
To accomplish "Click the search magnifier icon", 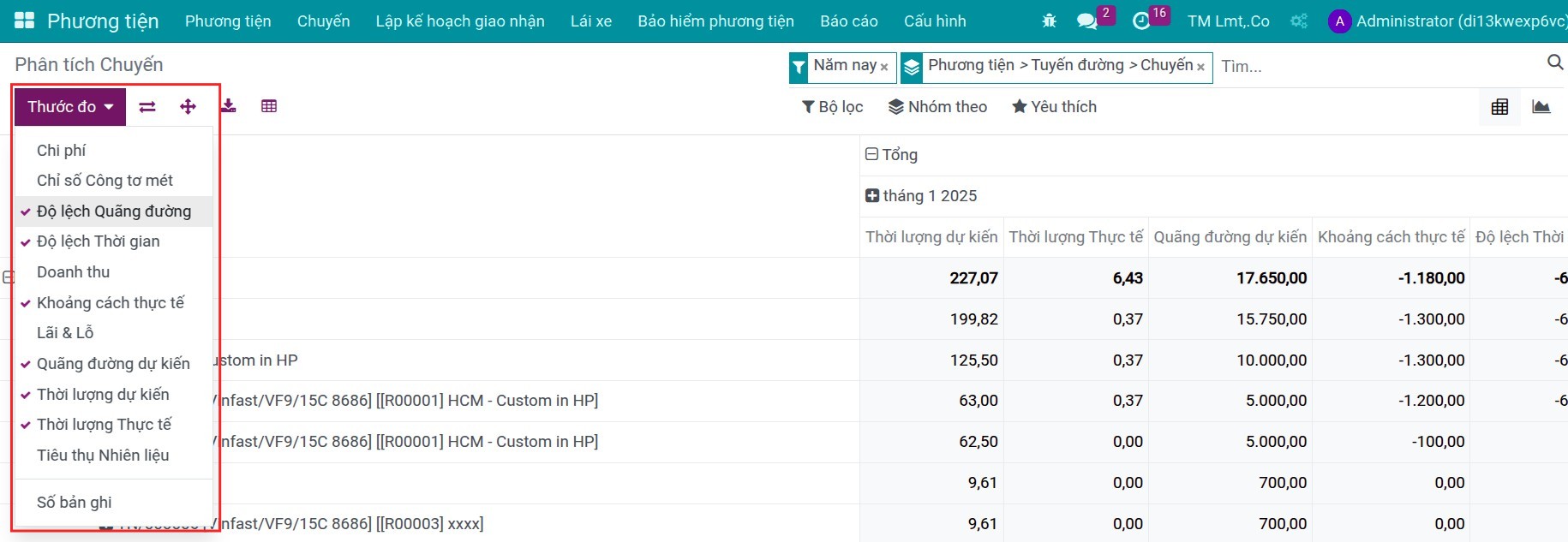I will 1555,62.
